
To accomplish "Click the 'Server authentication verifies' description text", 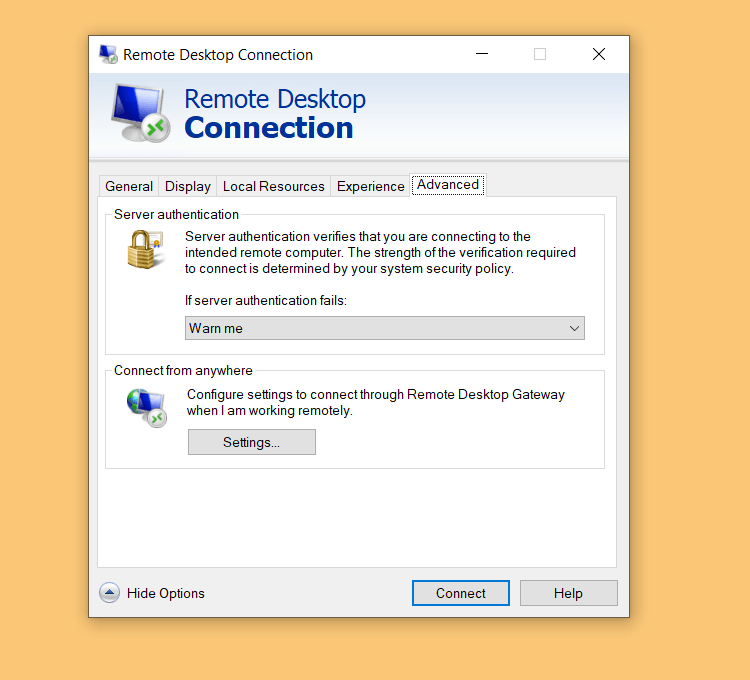I will (380, 252).
